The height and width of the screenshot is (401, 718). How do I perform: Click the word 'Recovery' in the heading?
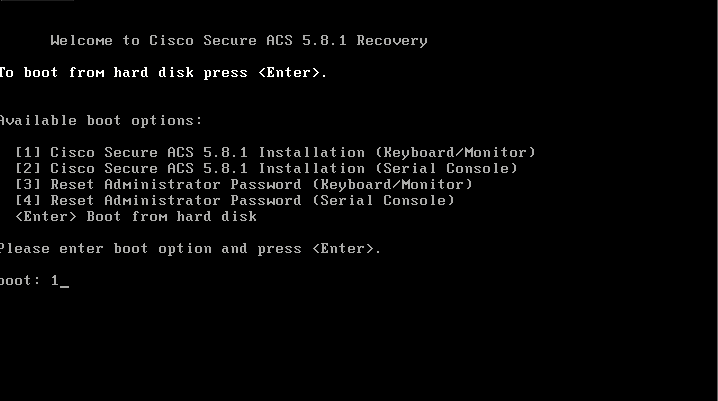pos(392,41)
